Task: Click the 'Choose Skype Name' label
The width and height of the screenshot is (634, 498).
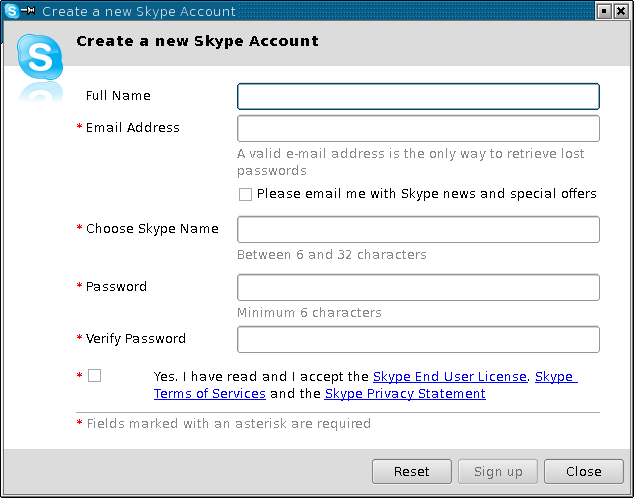Action: pyautogui.click(x=152, y=229)
